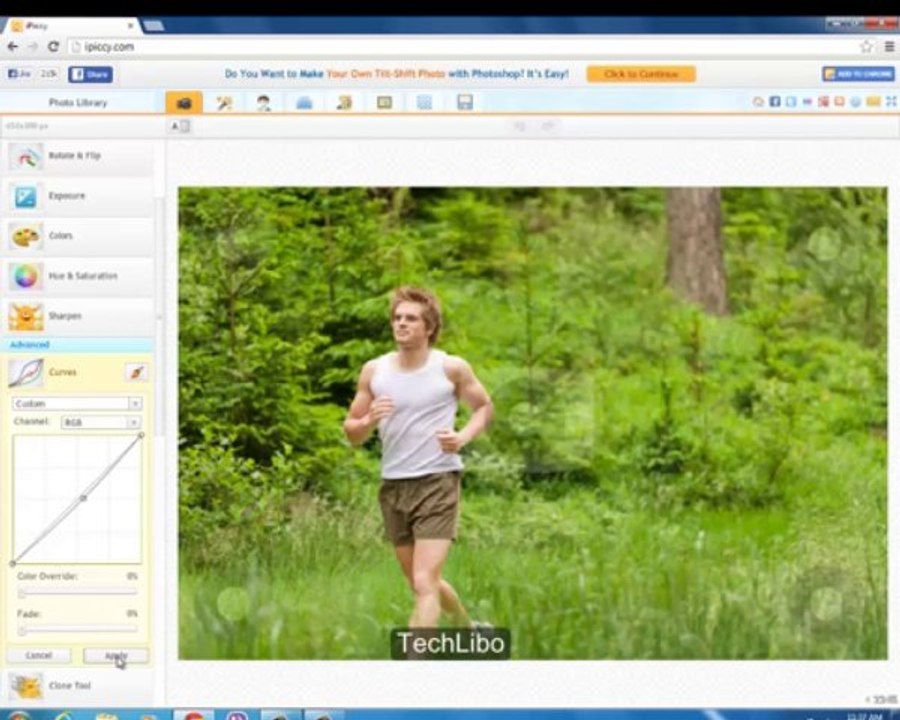Viewport: 900px width, 720px height.
Task: Collapse the Advanced section header
Action: tap(78, 344)
